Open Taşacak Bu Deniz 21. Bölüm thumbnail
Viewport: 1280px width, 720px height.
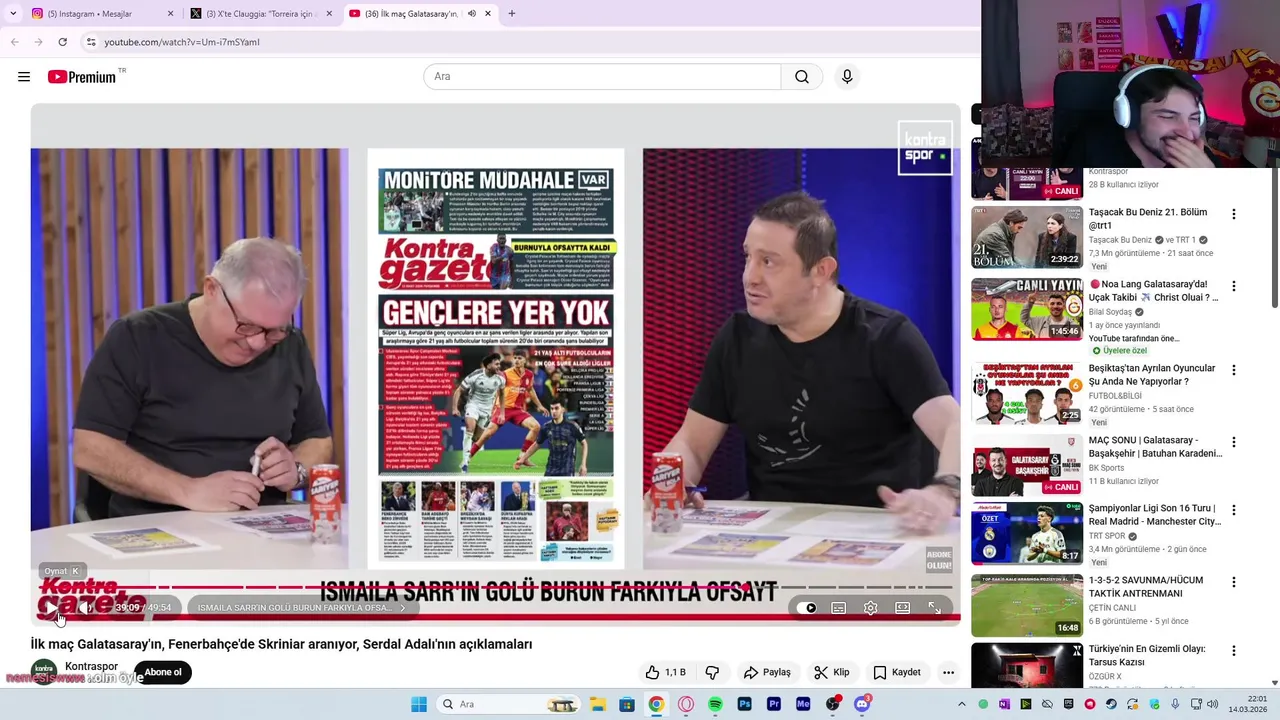tap(1027, 238)
